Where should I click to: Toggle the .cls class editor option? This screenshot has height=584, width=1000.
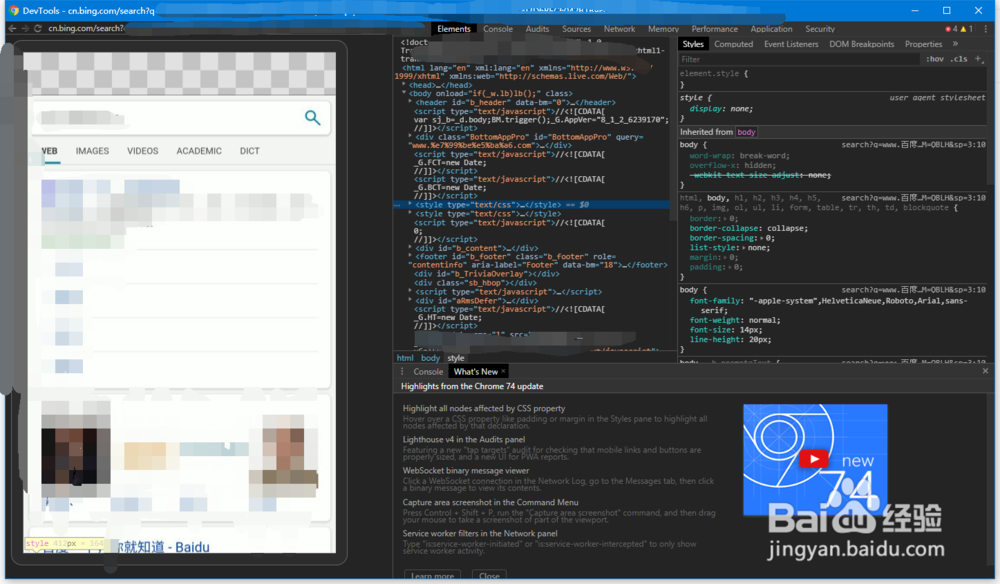click(x=959, y=59)
